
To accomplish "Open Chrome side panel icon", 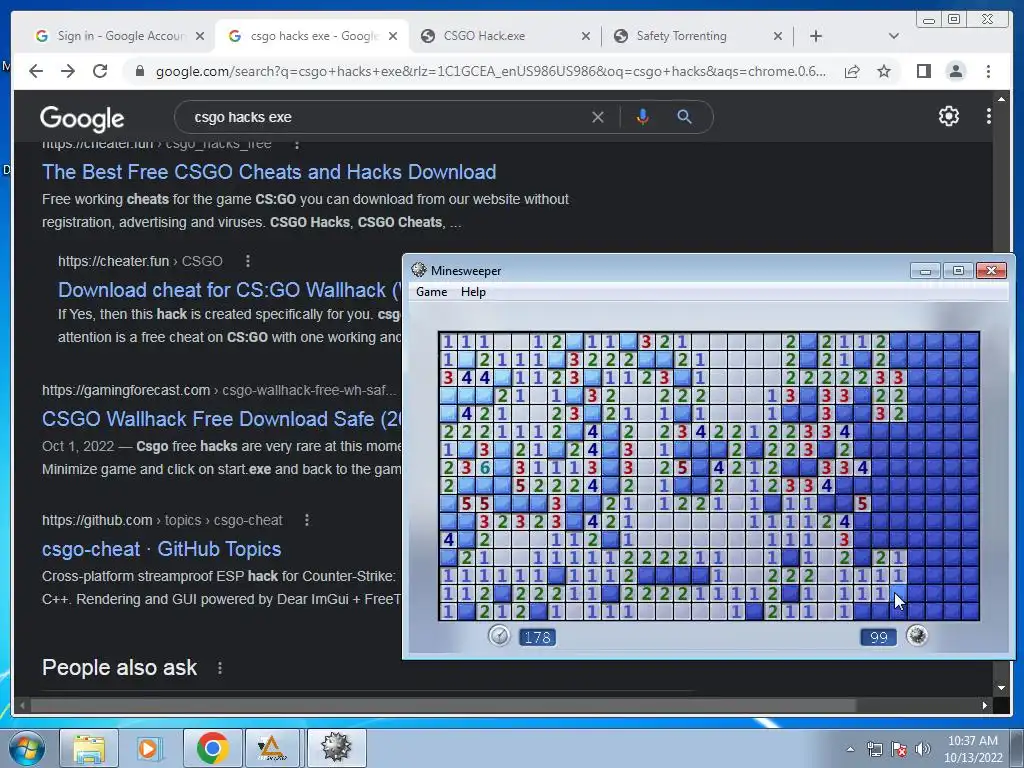I will coord(923,71).
